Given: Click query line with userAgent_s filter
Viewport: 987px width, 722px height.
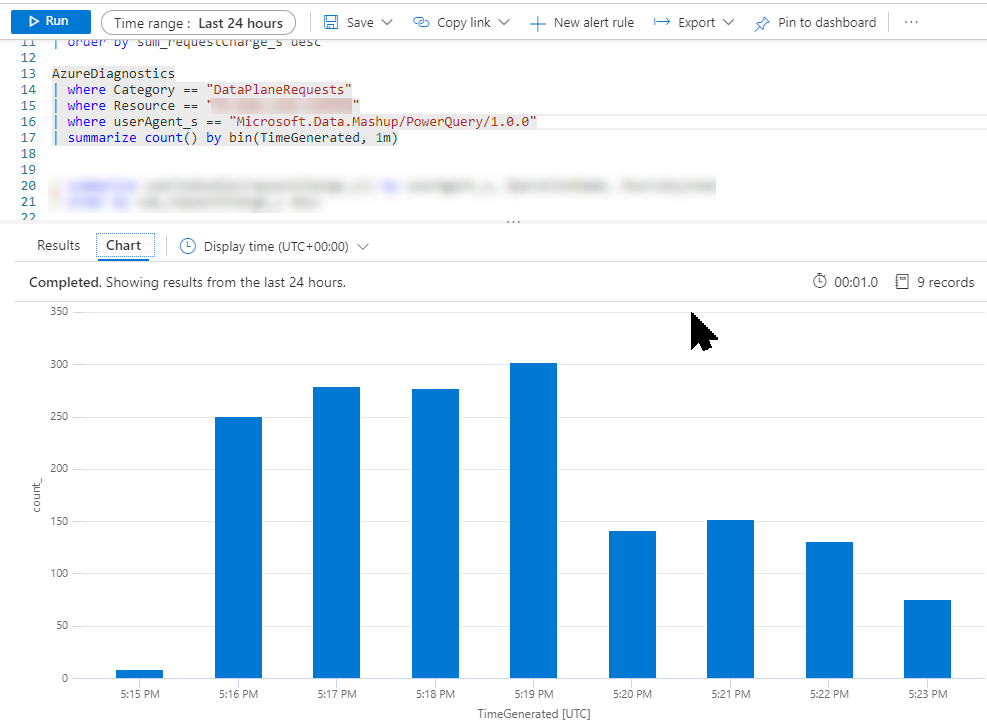Looking at the screenshot, I should point(300,122).
